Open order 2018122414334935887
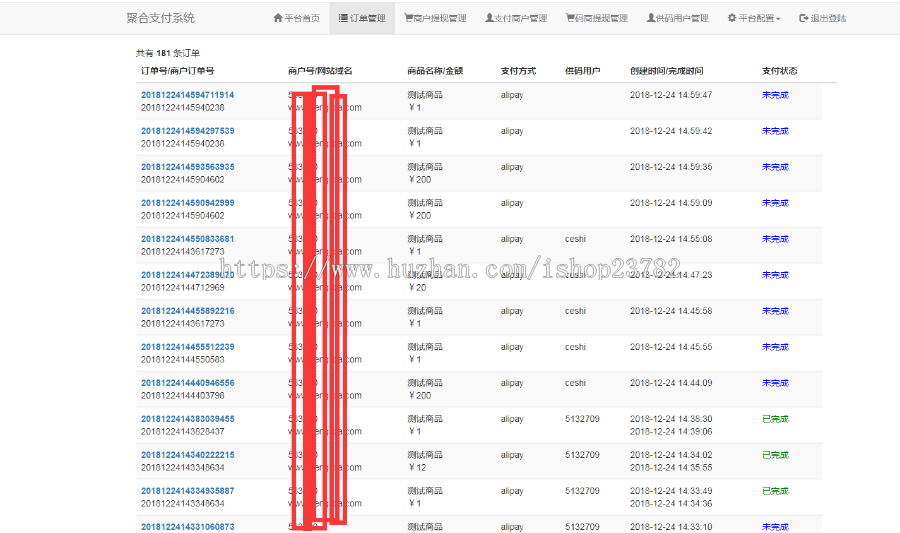The image size is (900, 533). 188,491
